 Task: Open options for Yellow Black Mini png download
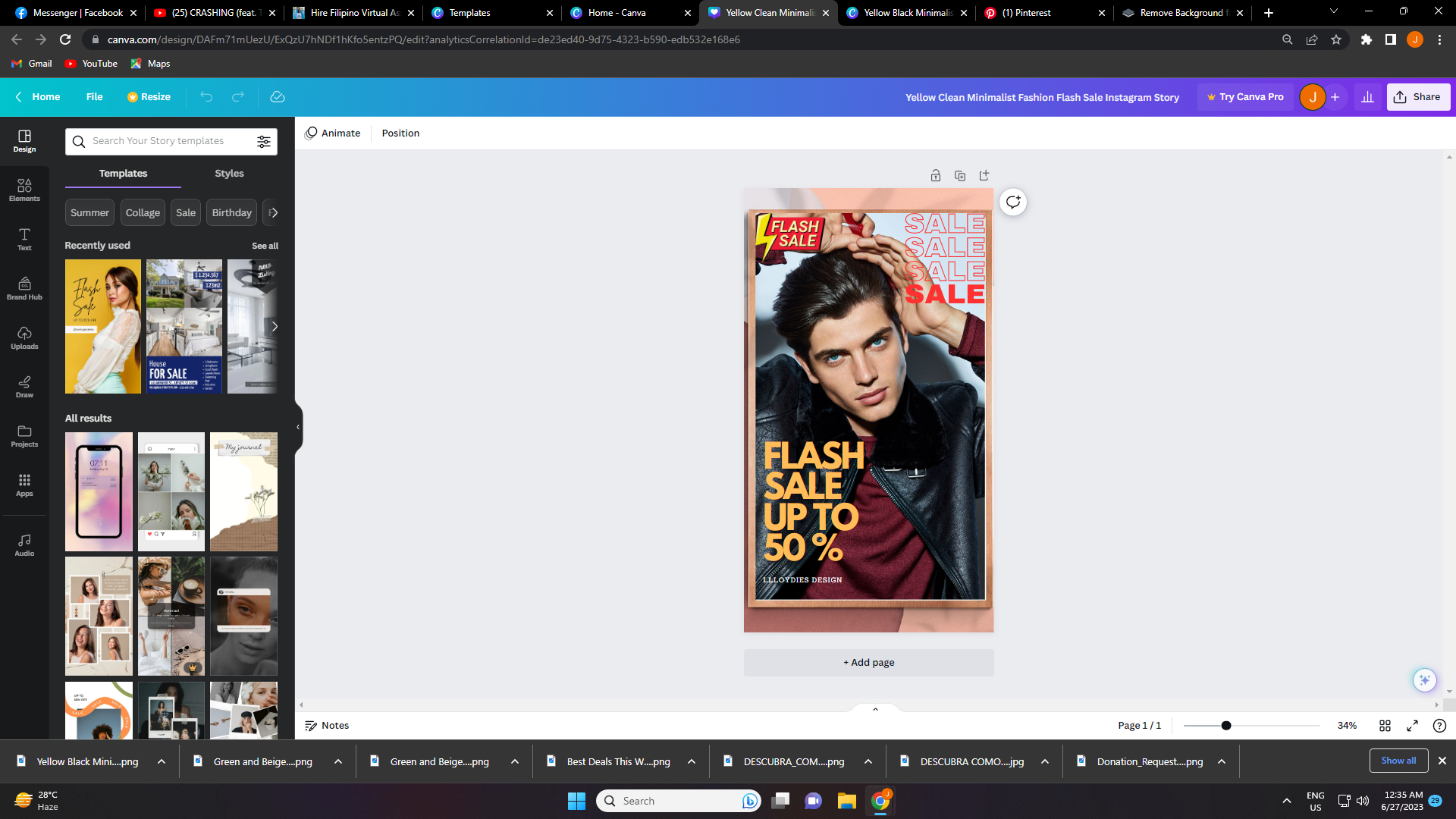[x=162, y=761]
